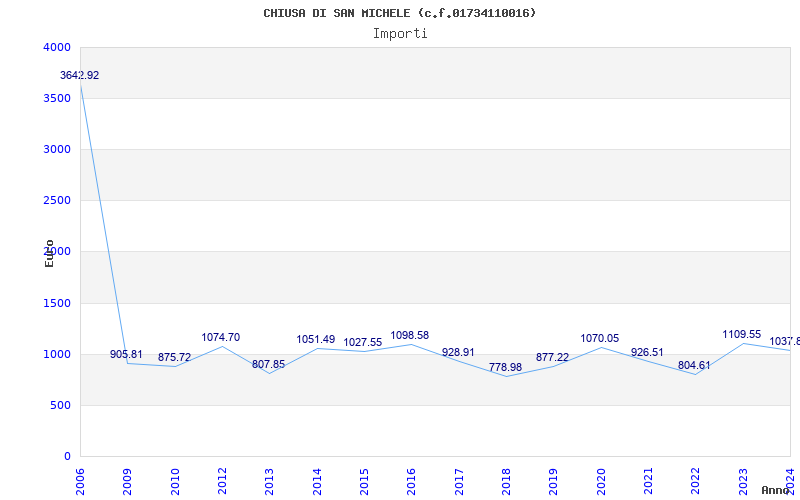Click the 2013 year axis label

(x=269, y=482)
